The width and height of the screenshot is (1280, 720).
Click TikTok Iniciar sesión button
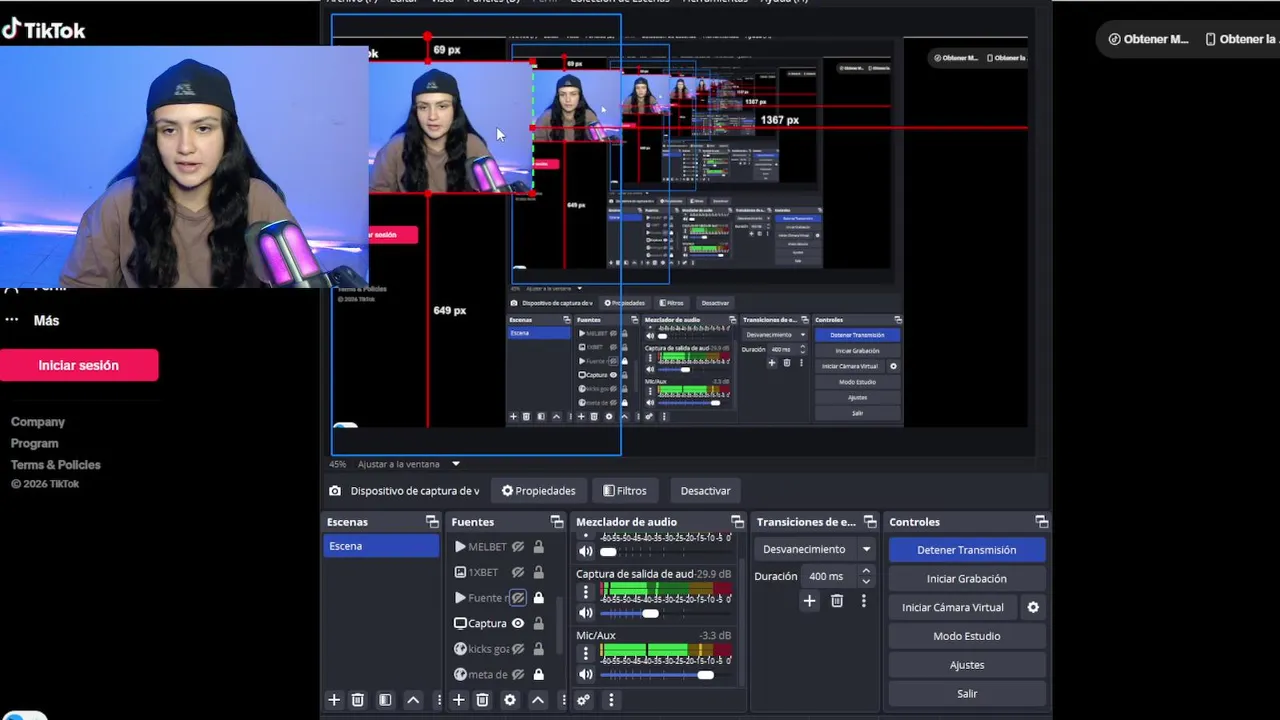(79, 365)
